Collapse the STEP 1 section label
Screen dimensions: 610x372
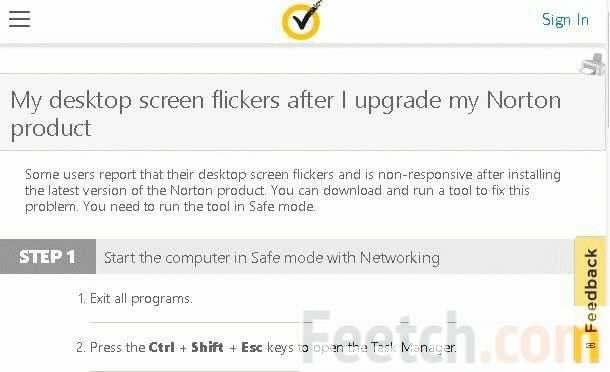tap(48, 257)
